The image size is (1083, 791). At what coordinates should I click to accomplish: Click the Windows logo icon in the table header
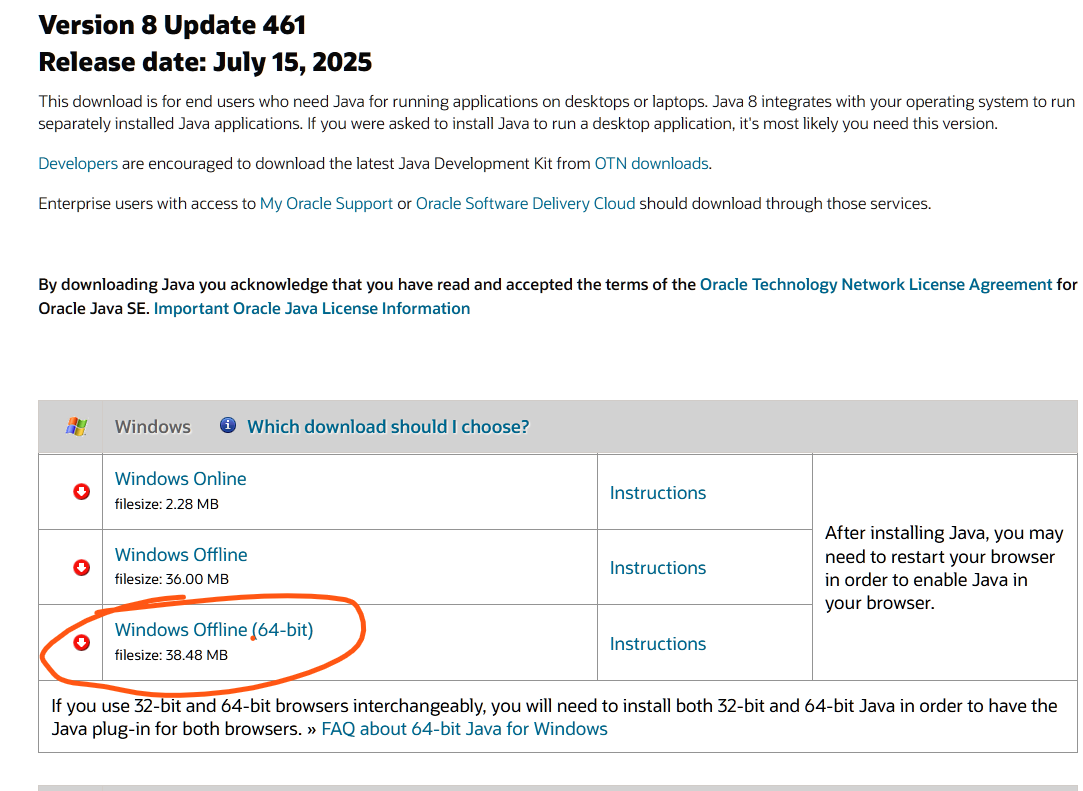point(76,426)
